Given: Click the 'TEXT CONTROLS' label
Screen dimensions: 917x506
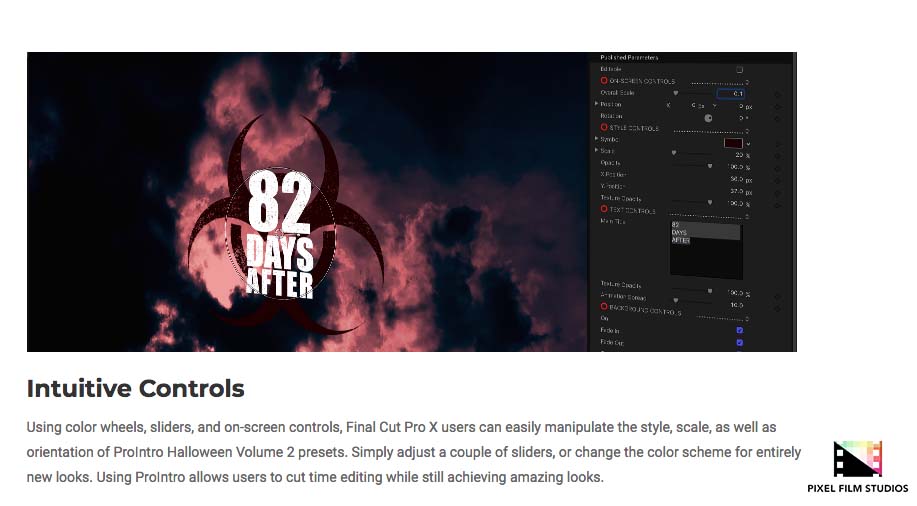Looking at the screenshot, I should coord(632,211).
